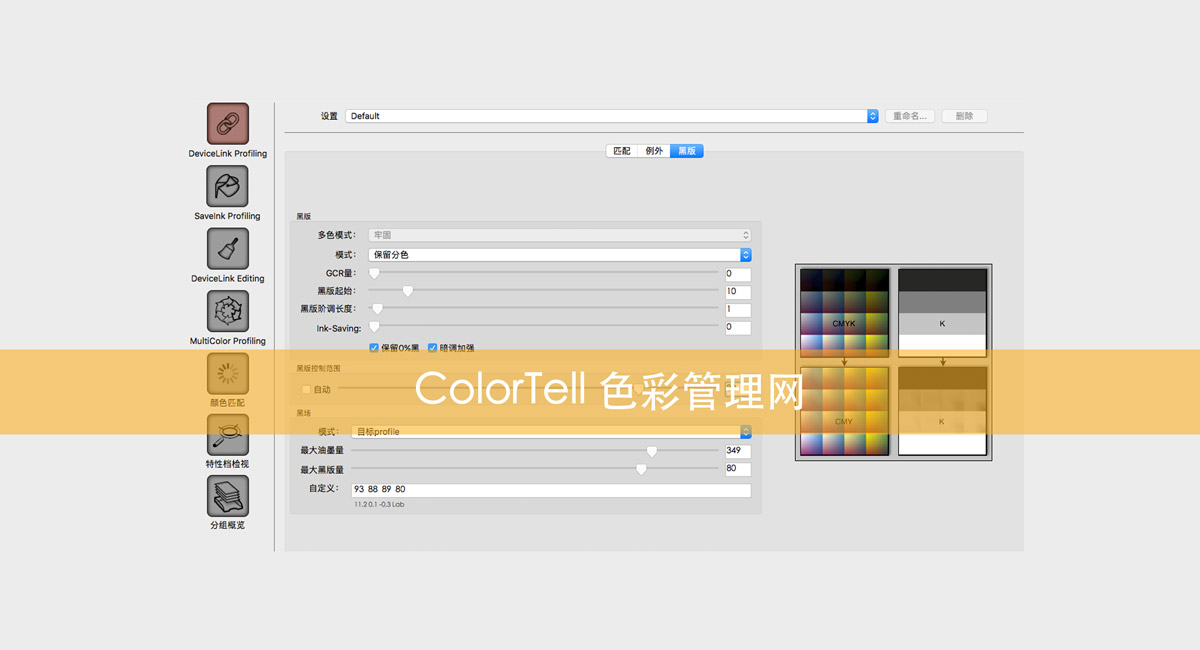1200x650 pixels.
Task: Switch to the 匹配 tab
Action: click(620, 150)
